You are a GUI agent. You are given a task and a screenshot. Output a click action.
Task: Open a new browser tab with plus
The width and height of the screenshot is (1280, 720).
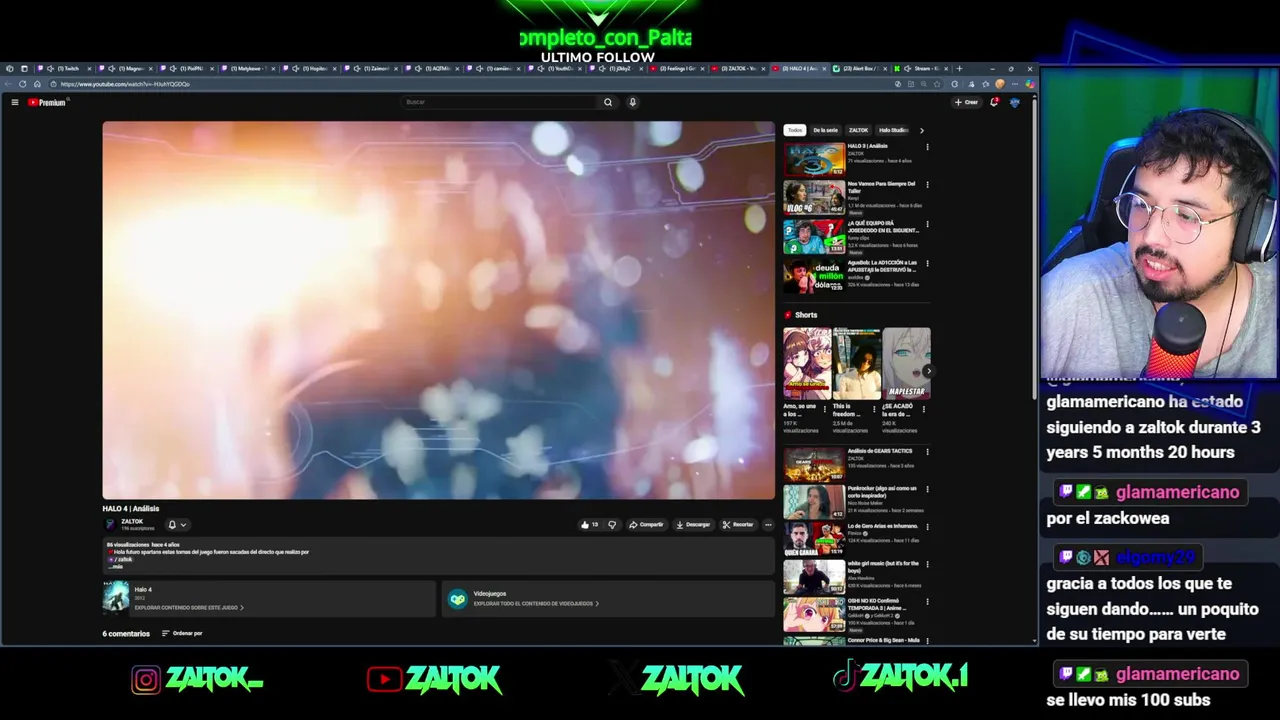click(960, 68)
